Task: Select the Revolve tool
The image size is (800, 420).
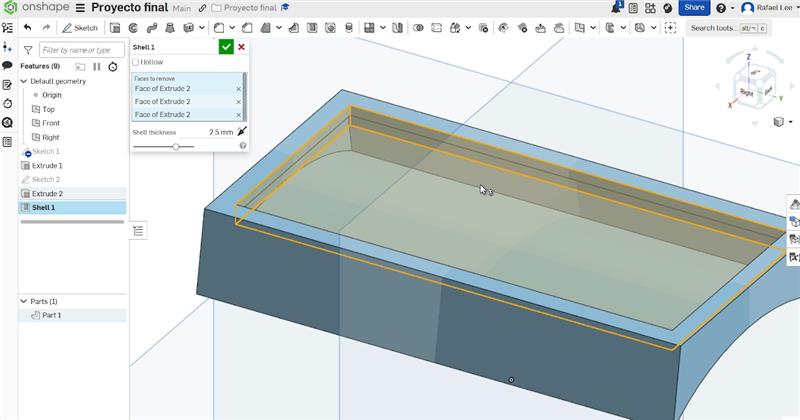Action: (x=133, y=28)
